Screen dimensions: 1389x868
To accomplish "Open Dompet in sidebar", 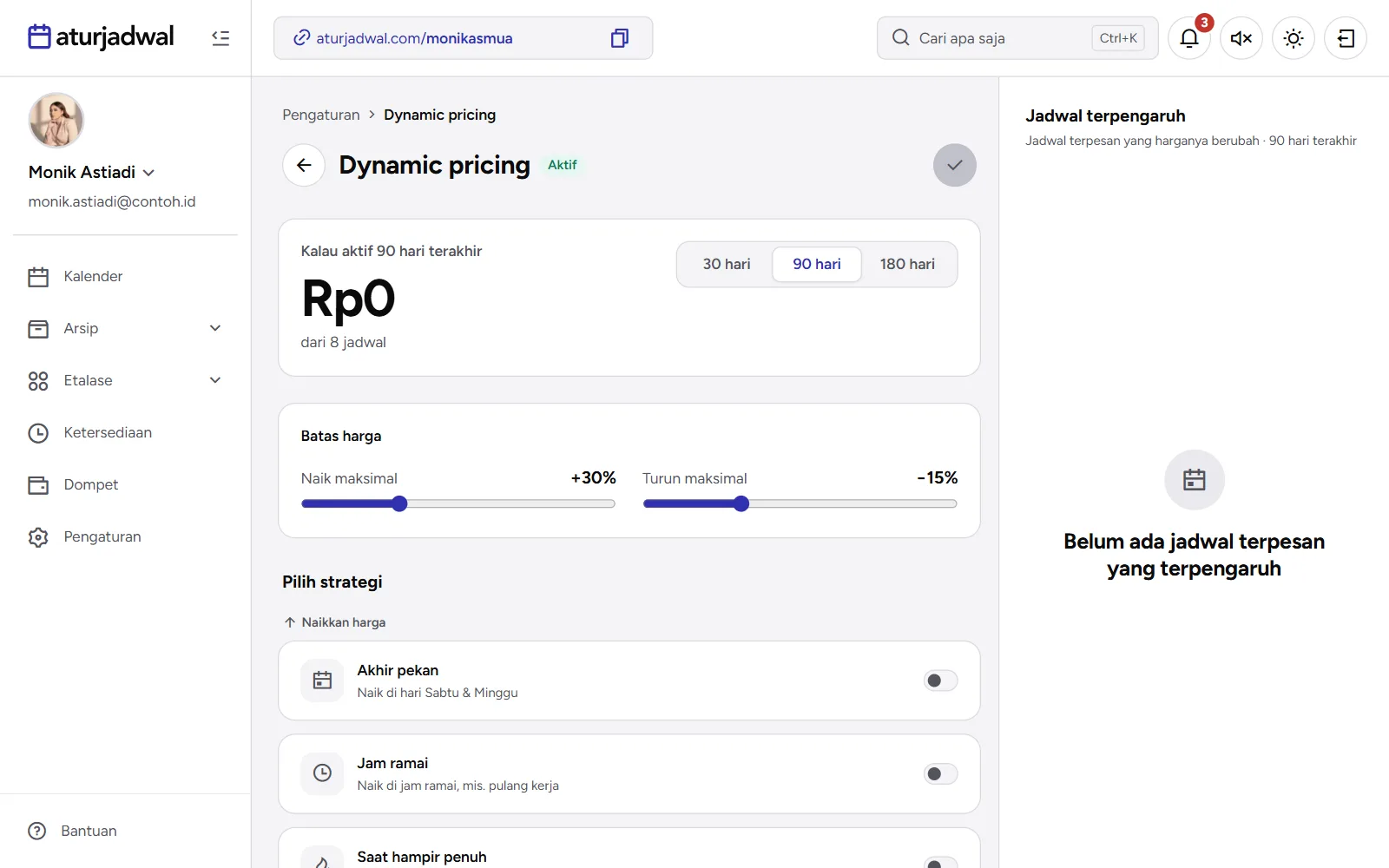I will [125, 484].
